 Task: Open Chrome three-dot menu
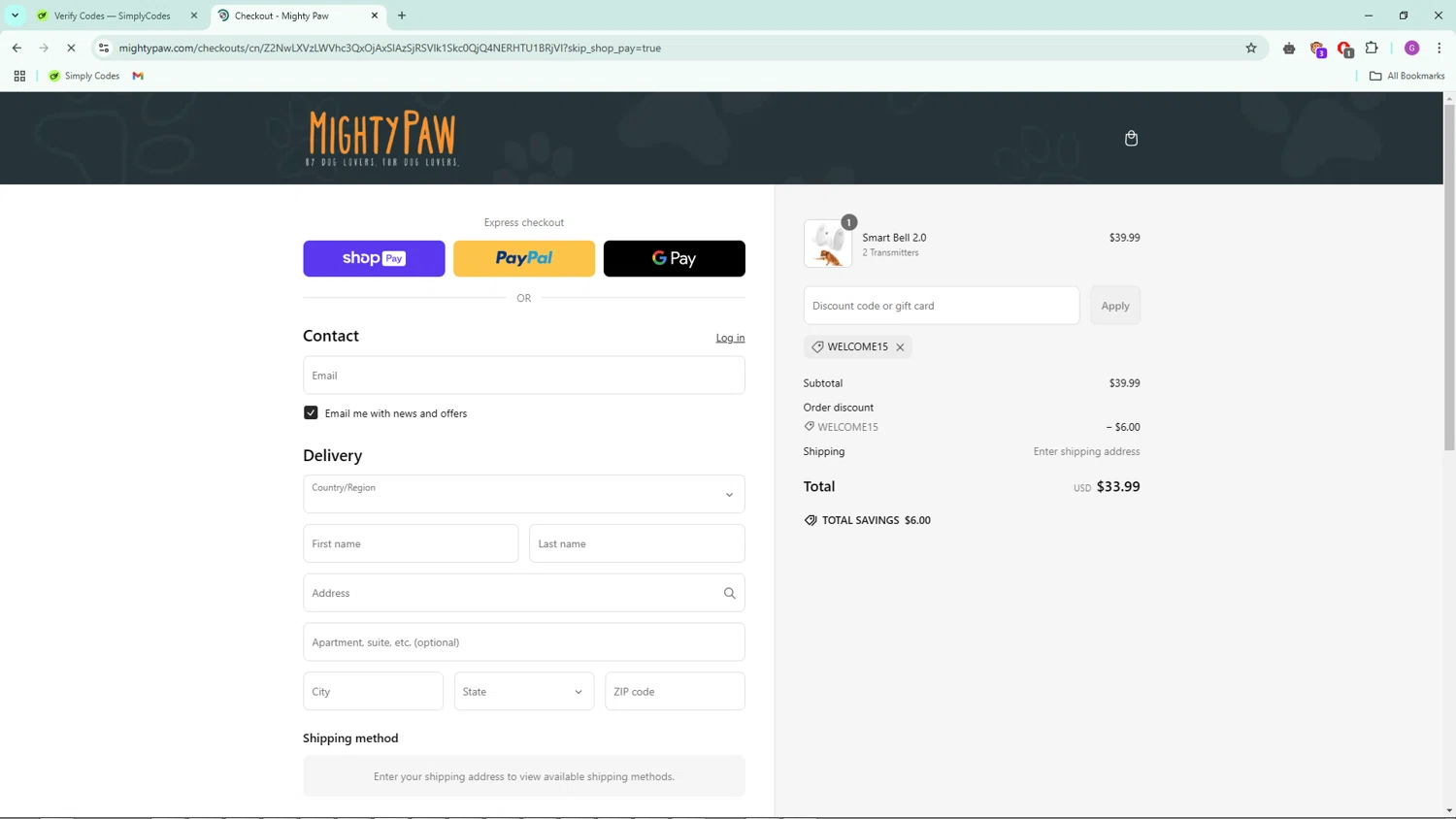click(x=1439, y=48)
